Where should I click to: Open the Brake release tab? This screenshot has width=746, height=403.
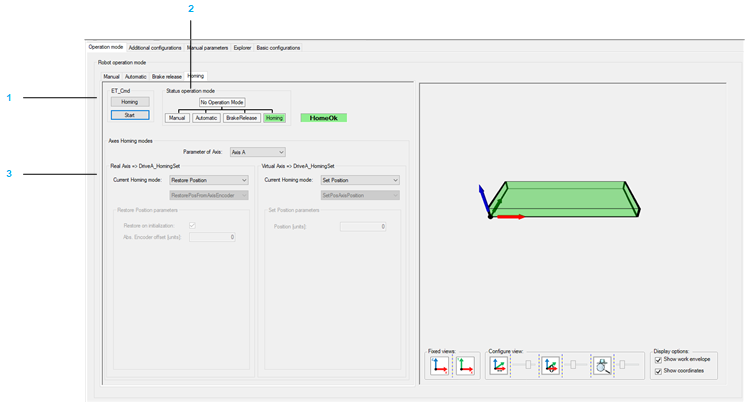coord(167,76)
